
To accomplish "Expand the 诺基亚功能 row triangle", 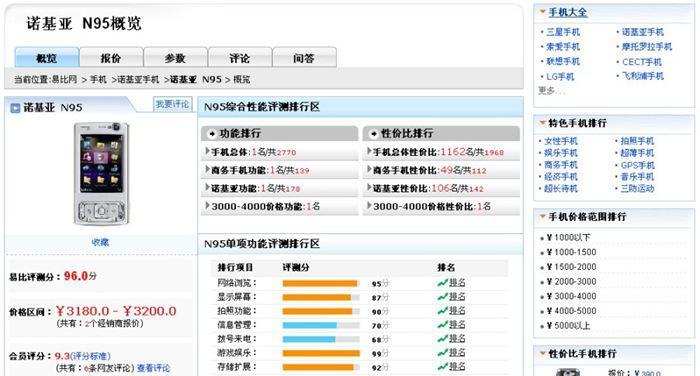I will (x=207, y=188).
